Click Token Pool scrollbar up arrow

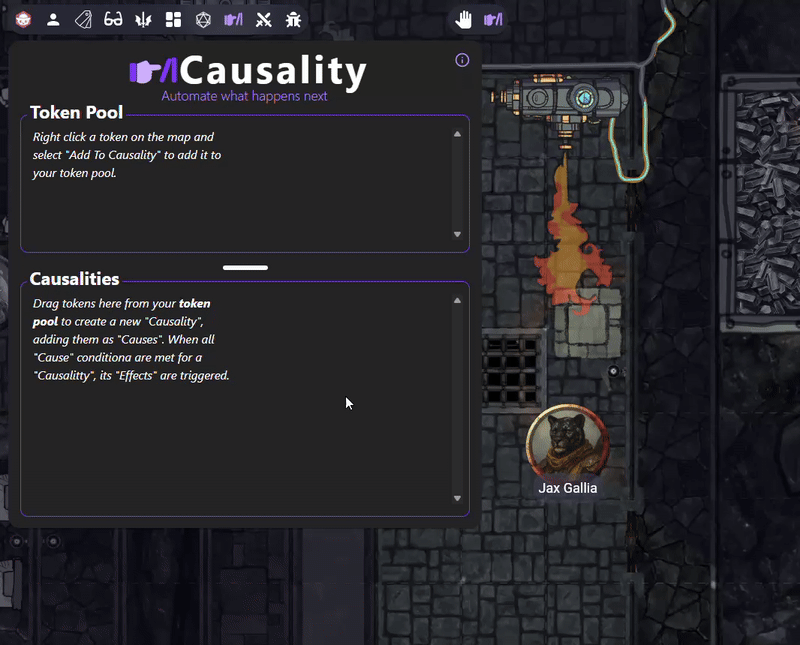coord(457,134)
